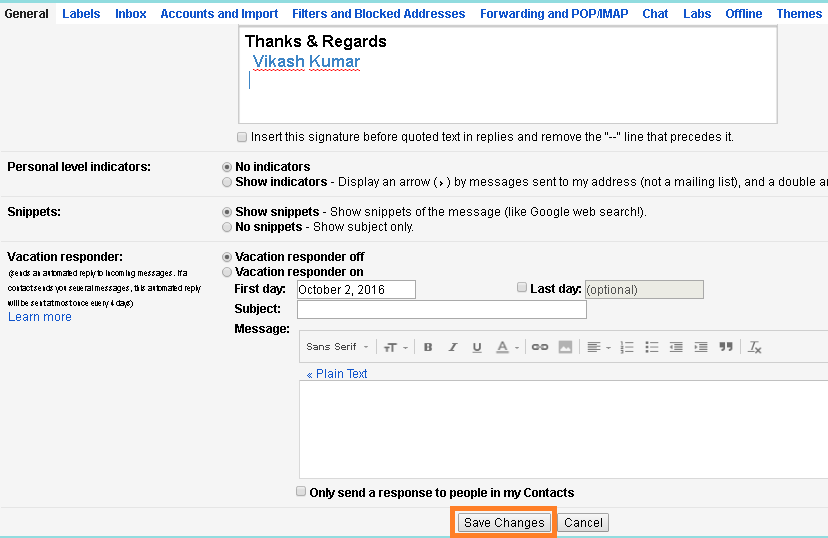The image size is (828, 538).
Task: Switch to the General tab
Action: (x=26, y=14)
